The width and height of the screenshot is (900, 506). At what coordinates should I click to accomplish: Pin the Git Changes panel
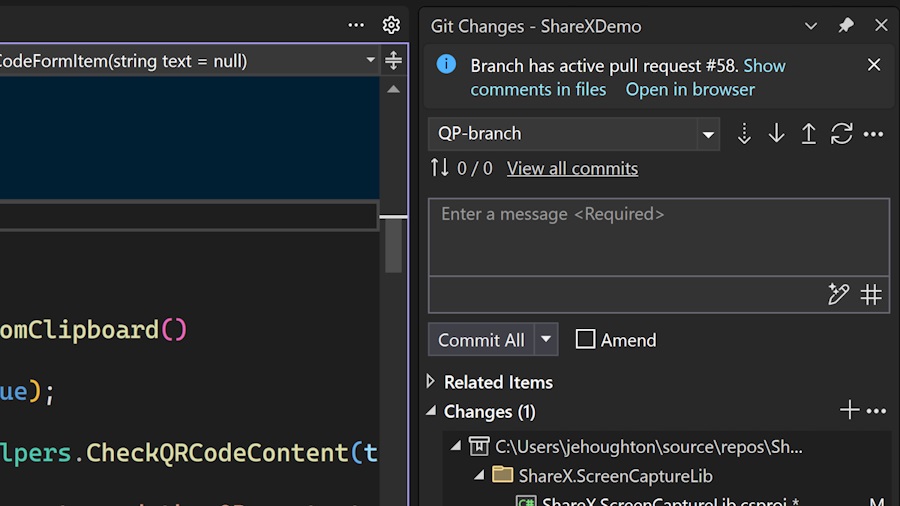pos(846,26)
